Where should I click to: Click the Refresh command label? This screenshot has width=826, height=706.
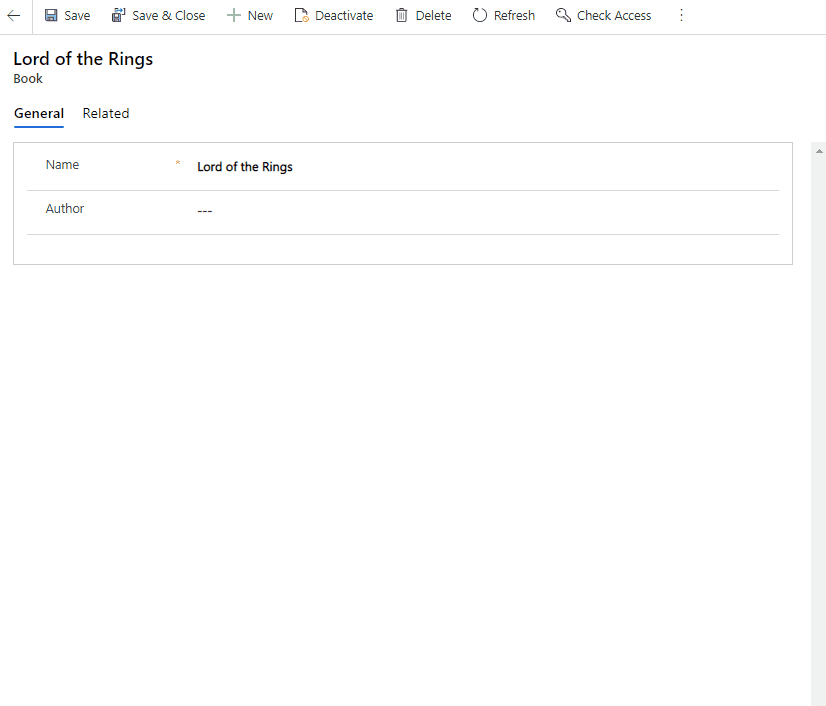point(514,16)
